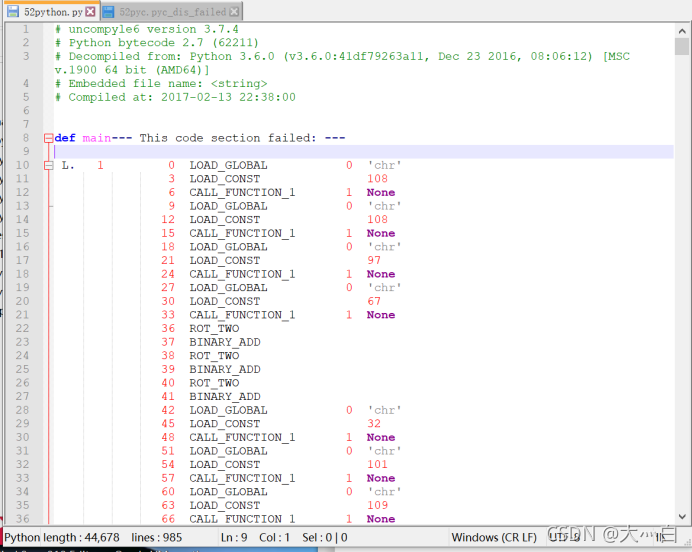Screen dimensions: 692x552
Task: Click Windows (CR LF) line ending indicator
Action: tap(494, 537)
